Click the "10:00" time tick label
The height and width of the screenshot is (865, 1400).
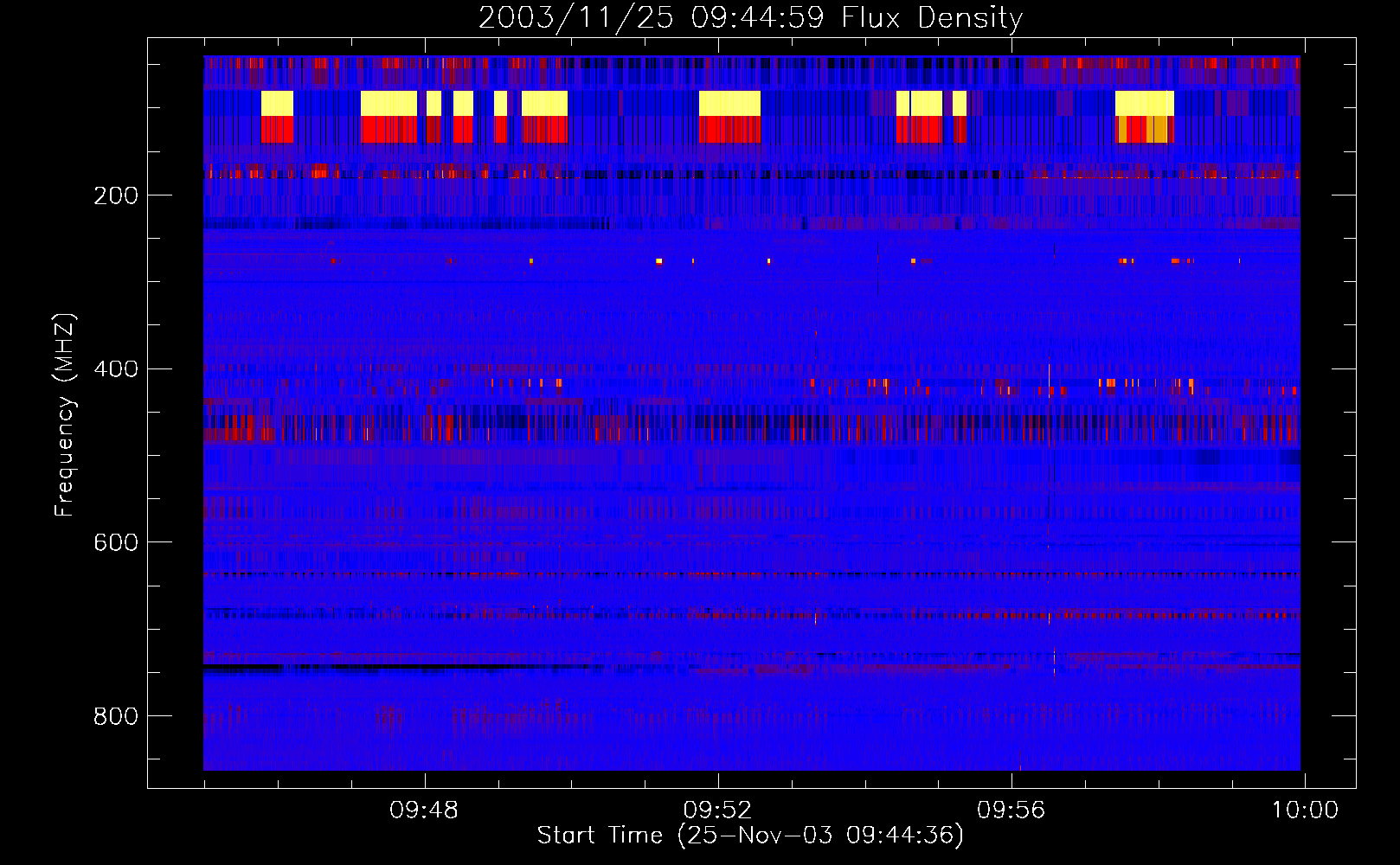coord(1305,811)
